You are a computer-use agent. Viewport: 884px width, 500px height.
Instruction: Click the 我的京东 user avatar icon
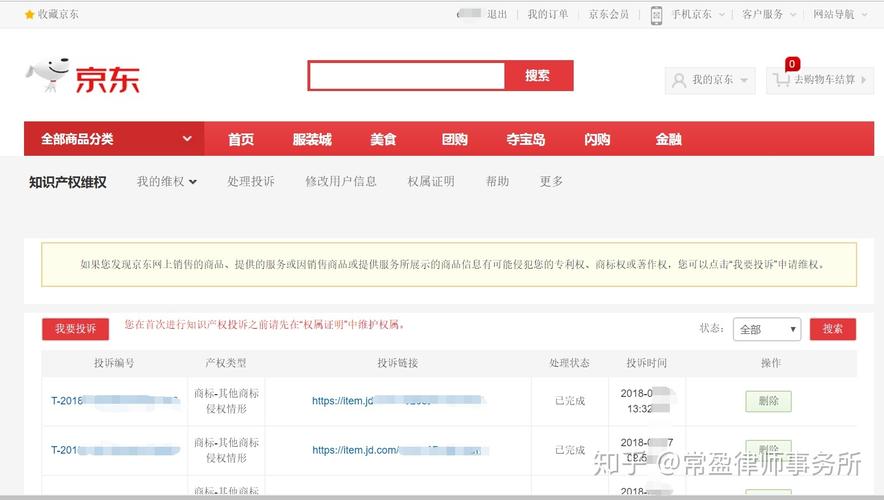click(679, 80)
